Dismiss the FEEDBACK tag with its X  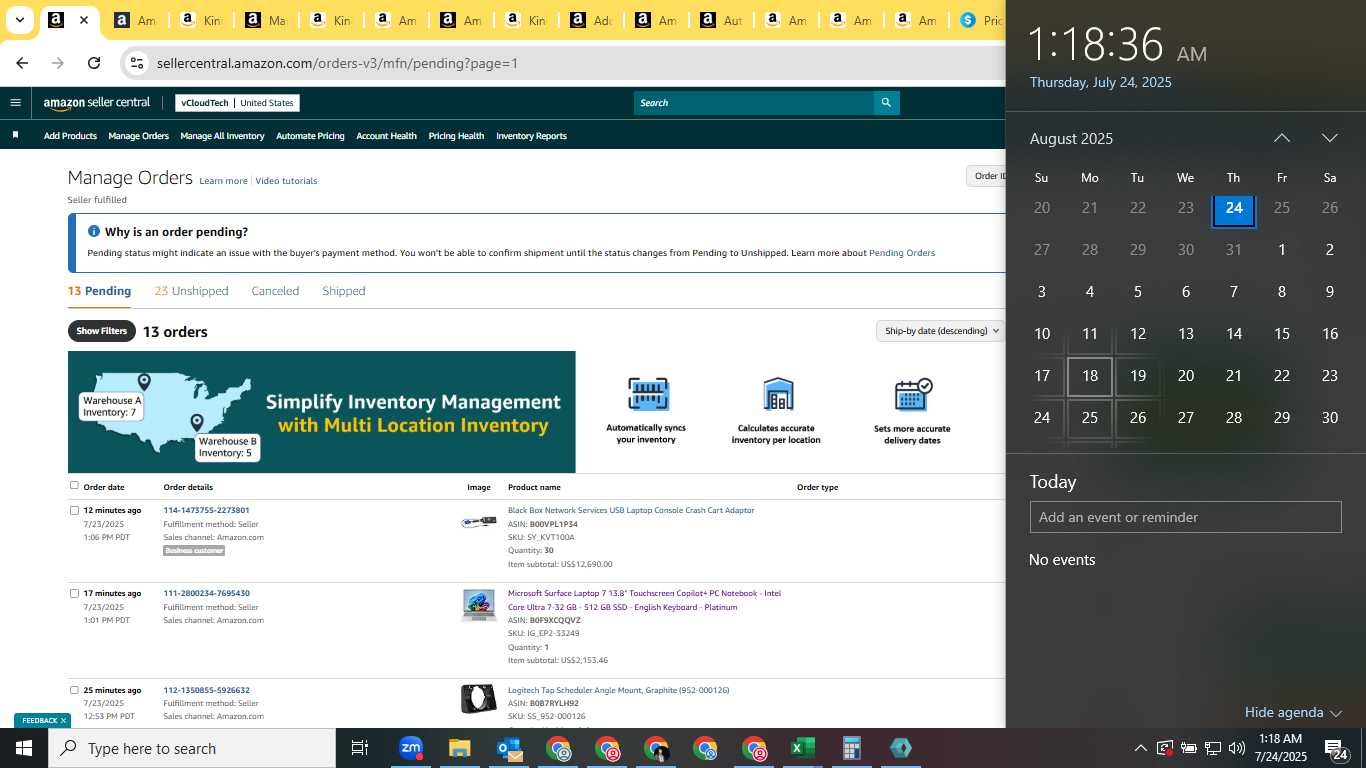click(63, 720)
